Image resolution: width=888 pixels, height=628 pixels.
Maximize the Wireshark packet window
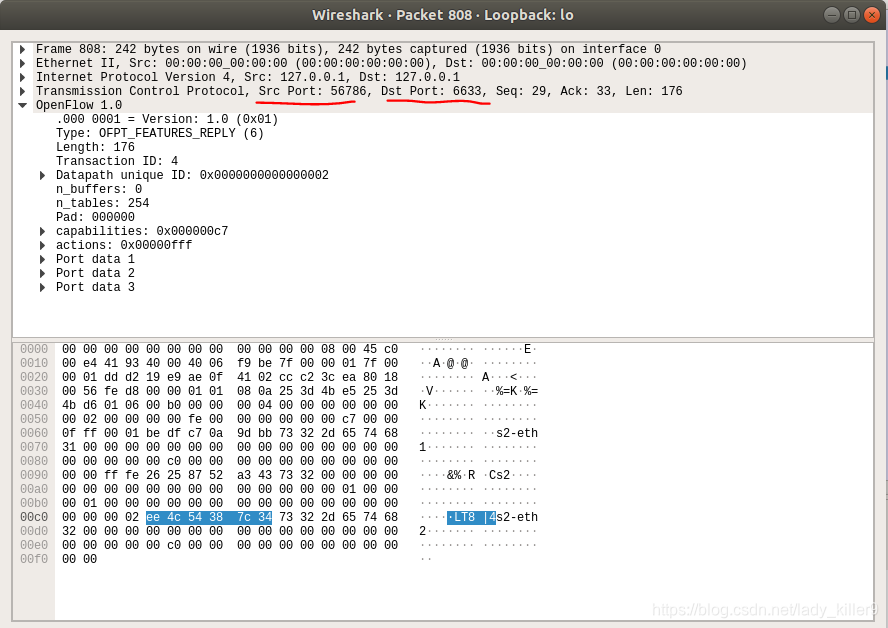[x=852, y=15]
